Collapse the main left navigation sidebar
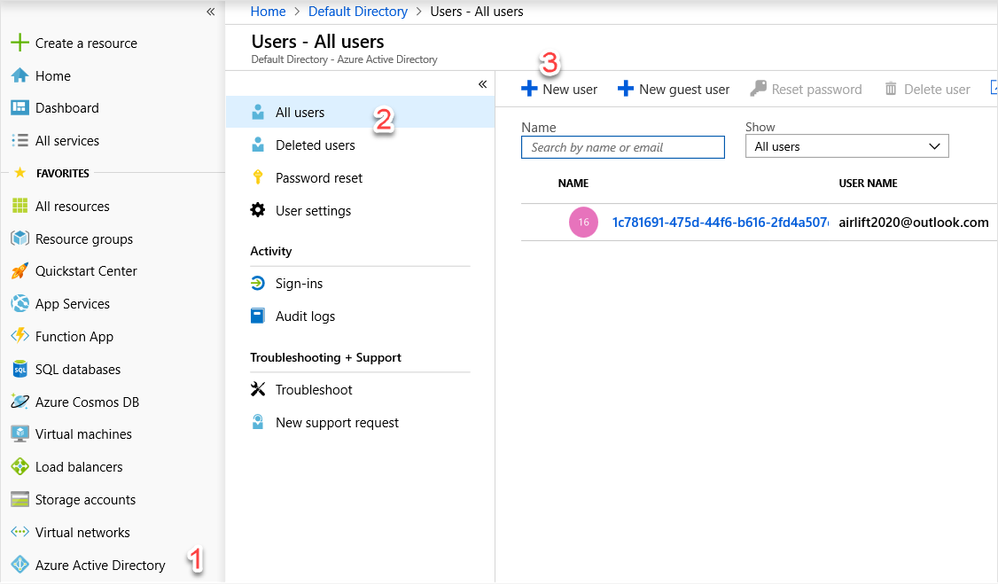This screenshot has width=998, height=586. 210,12
